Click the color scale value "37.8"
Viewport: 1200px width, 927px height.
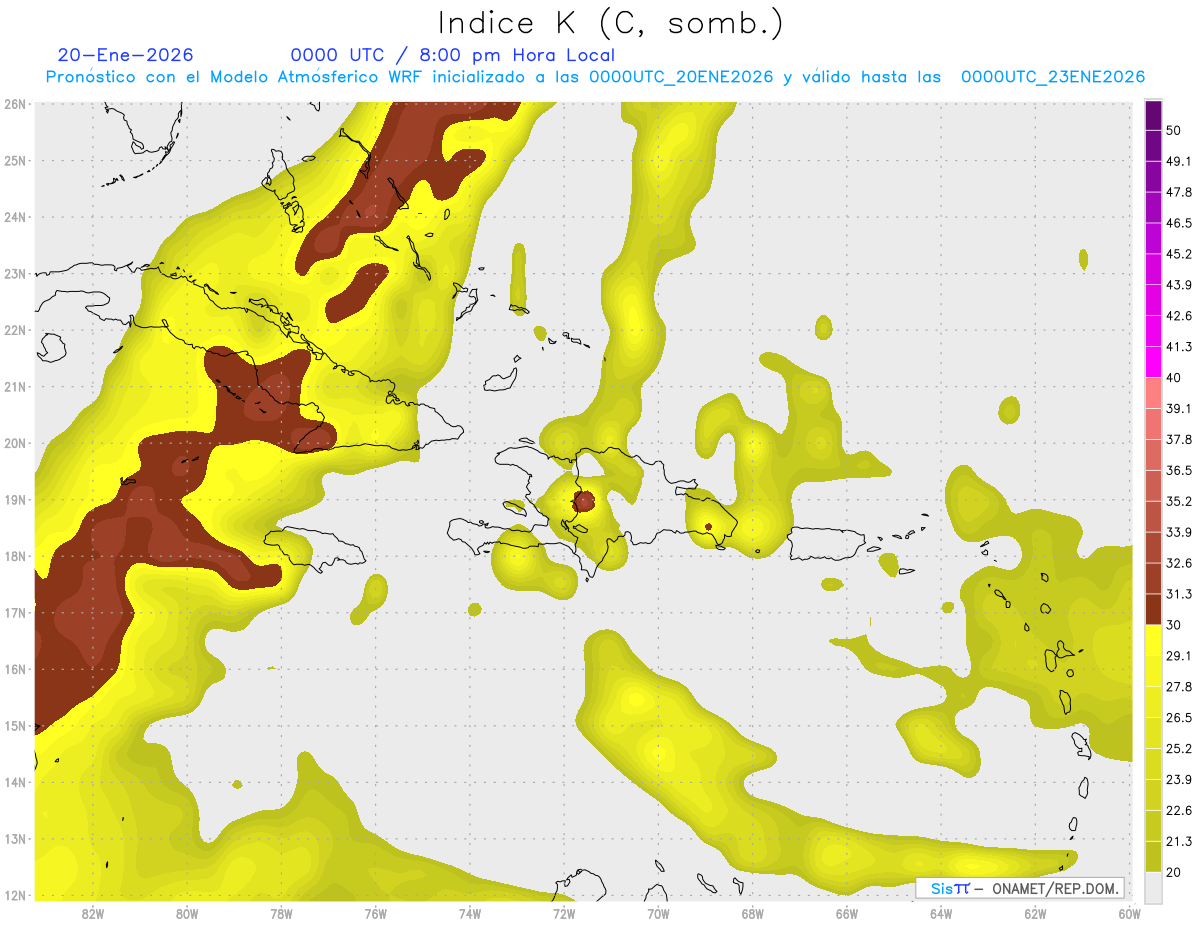coord(1179,440)
